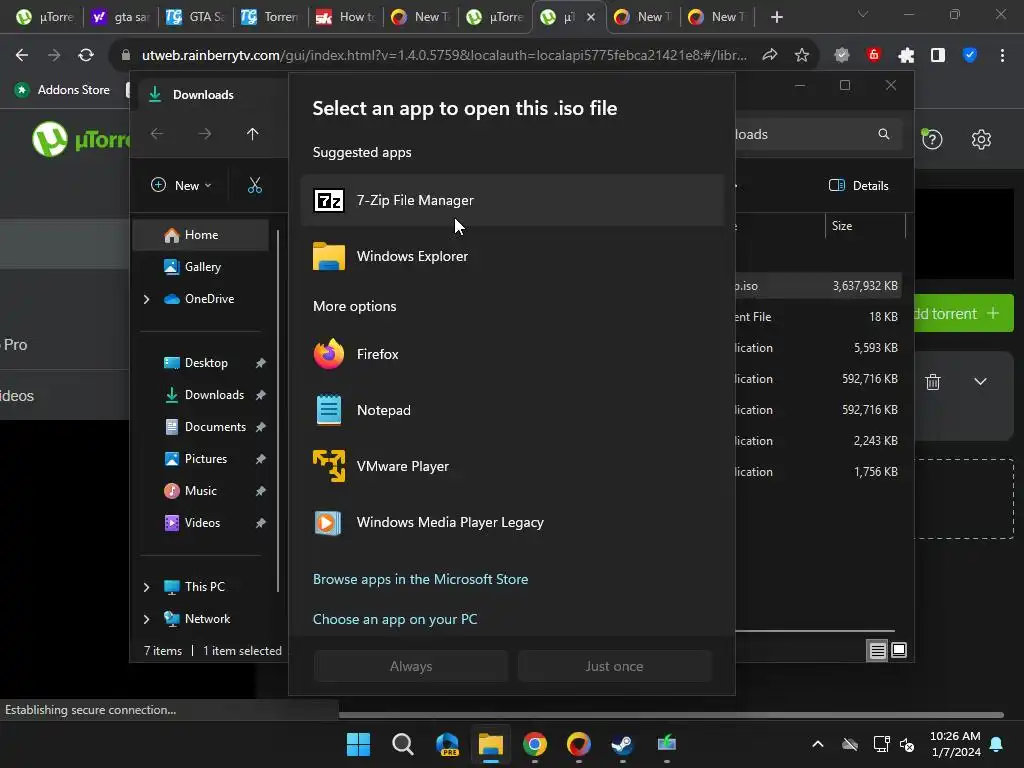Open Videos quick access folder
Image resolution: width=1024 pixels, height=768 pixels.
click(201, 522)
